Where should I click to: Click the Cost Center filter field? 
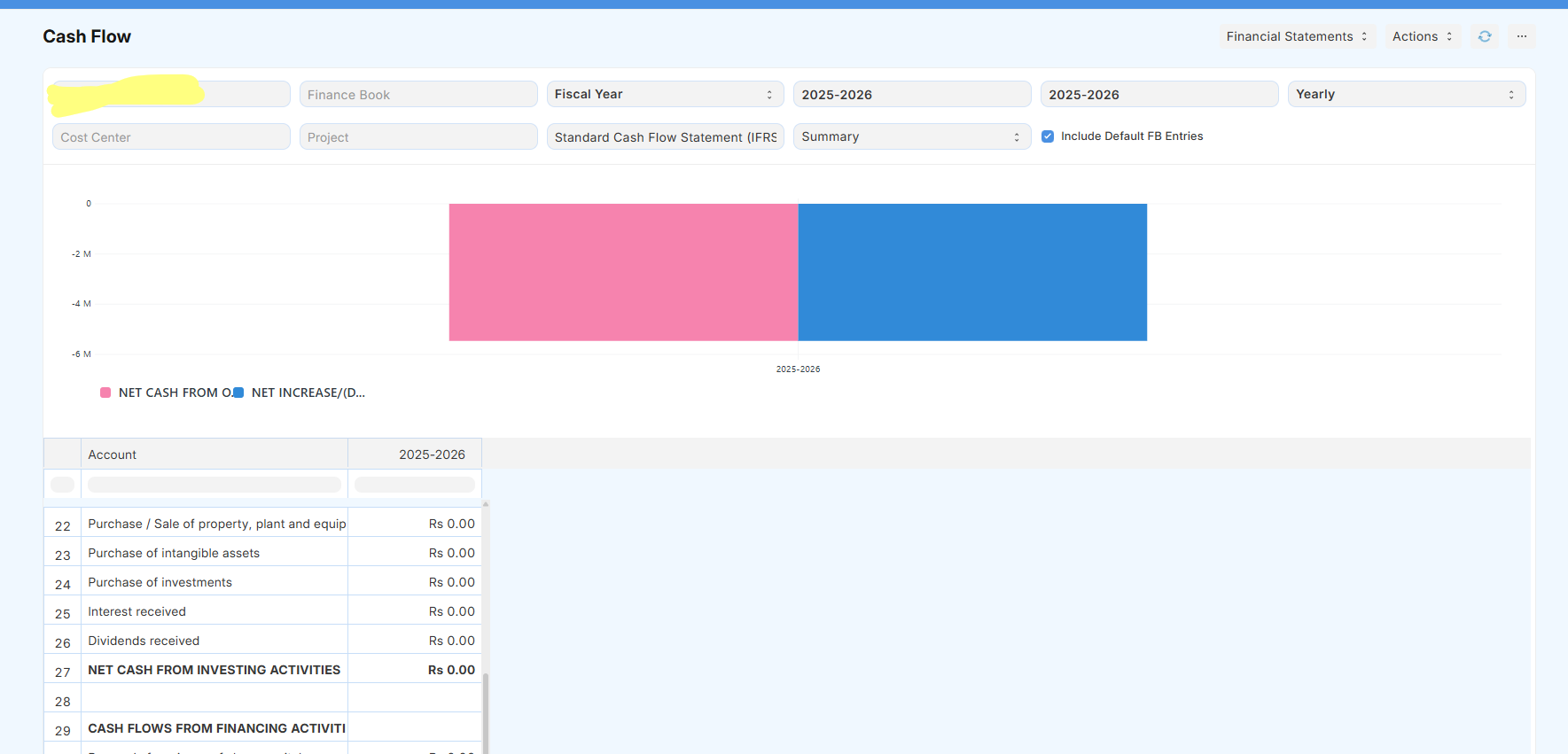[x=171, y=137]
